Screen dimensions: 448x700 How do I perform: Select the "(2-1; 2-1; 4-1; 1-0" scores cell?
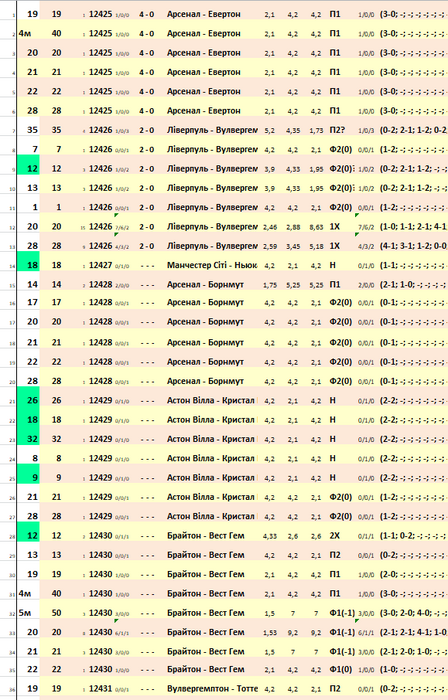click(x=413, y=632)
